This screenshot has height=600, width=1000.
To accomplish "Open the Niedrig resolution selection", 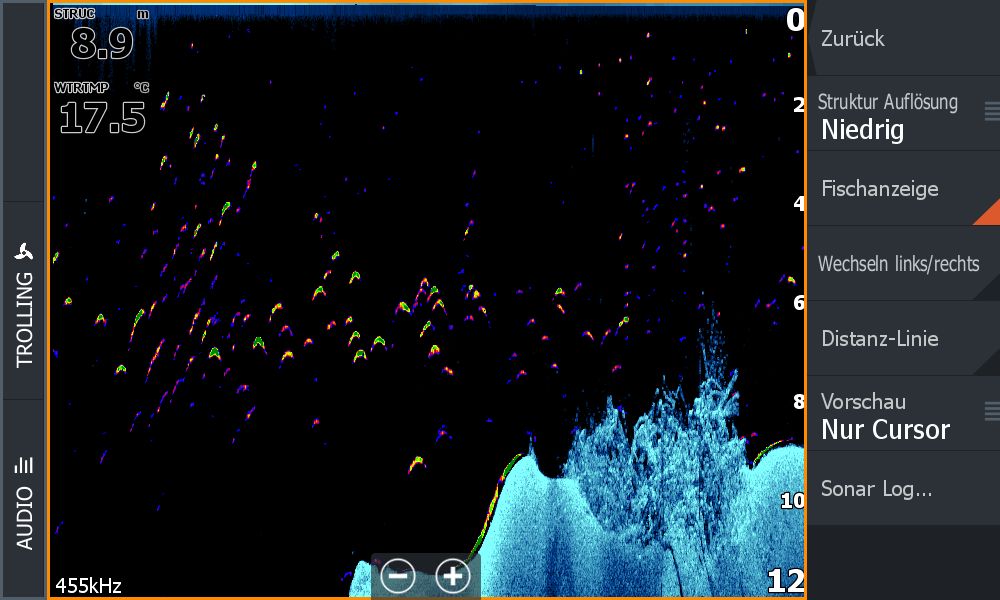I will (x=862, y=129).
